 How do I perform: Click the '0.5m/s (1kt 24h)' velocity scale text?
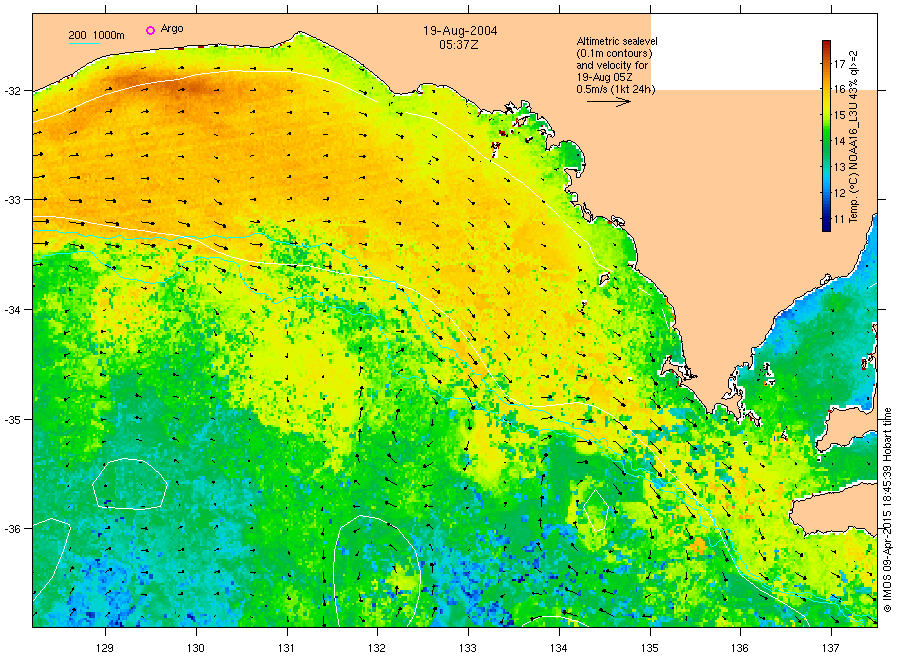[x=615, y=90]
